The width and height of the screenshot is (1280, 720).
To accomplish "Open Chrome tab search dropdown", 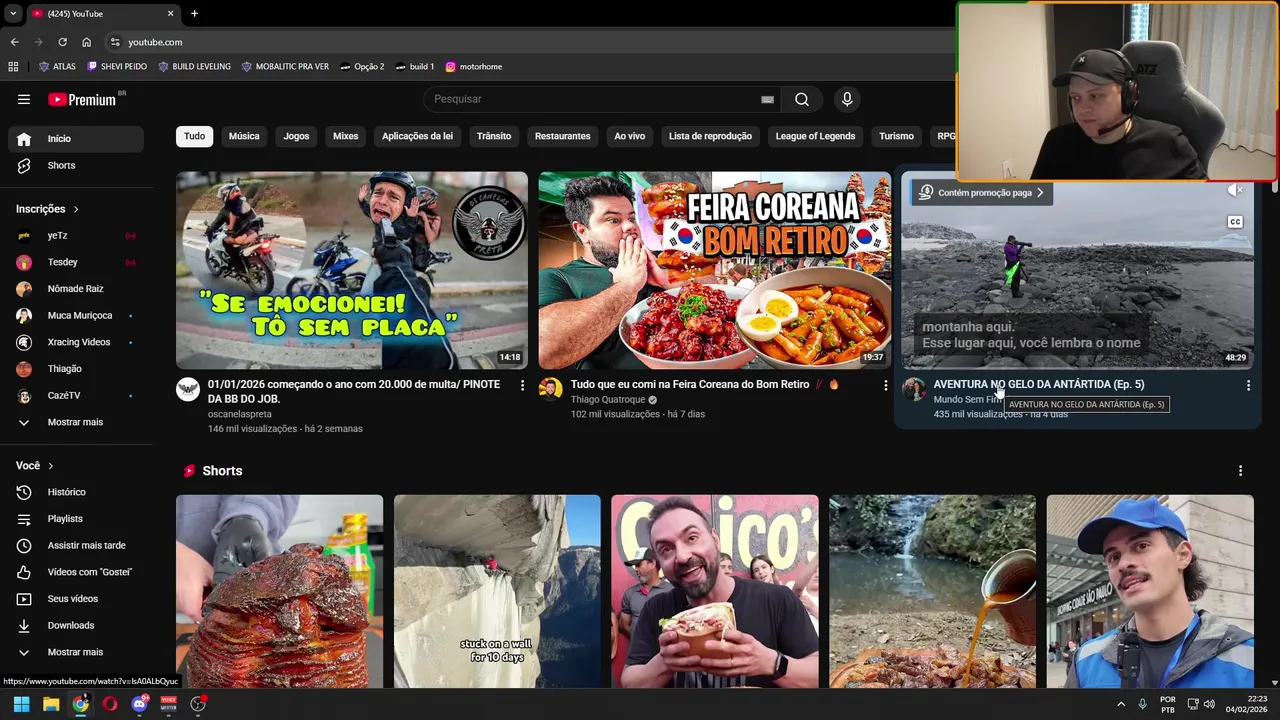I will (x=13, y=14).
